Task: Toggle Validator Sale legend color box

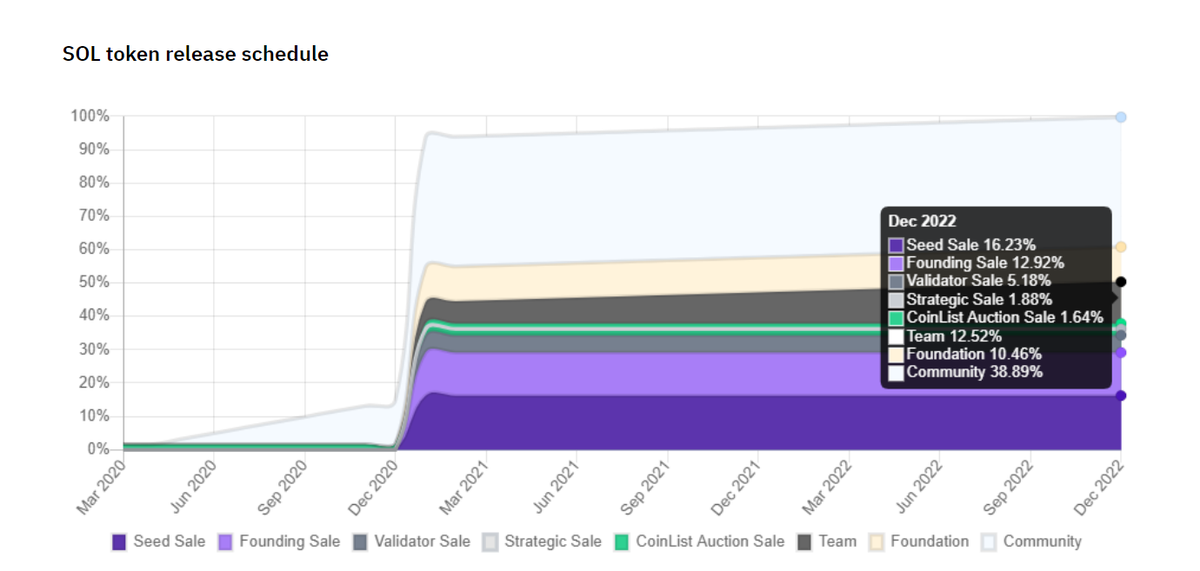Action: pyautogui.click(x=360, y=542)
